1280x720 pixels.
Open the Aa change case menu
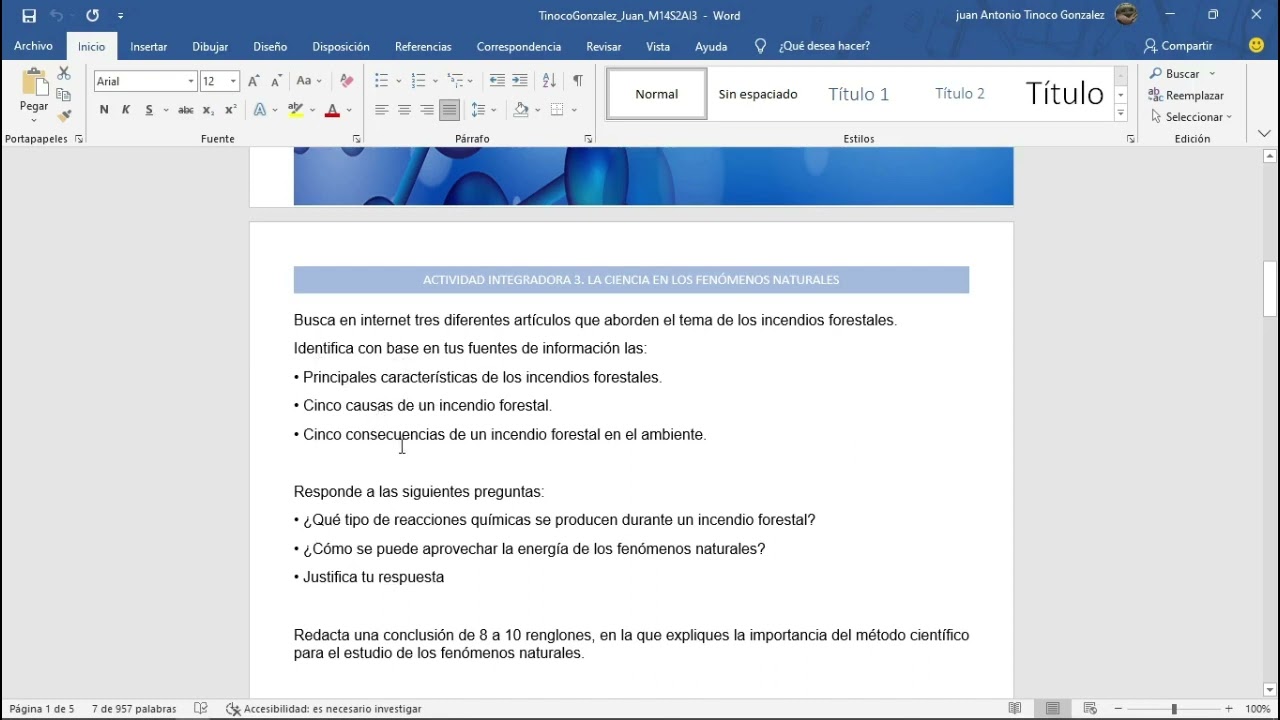pos(309,81)
